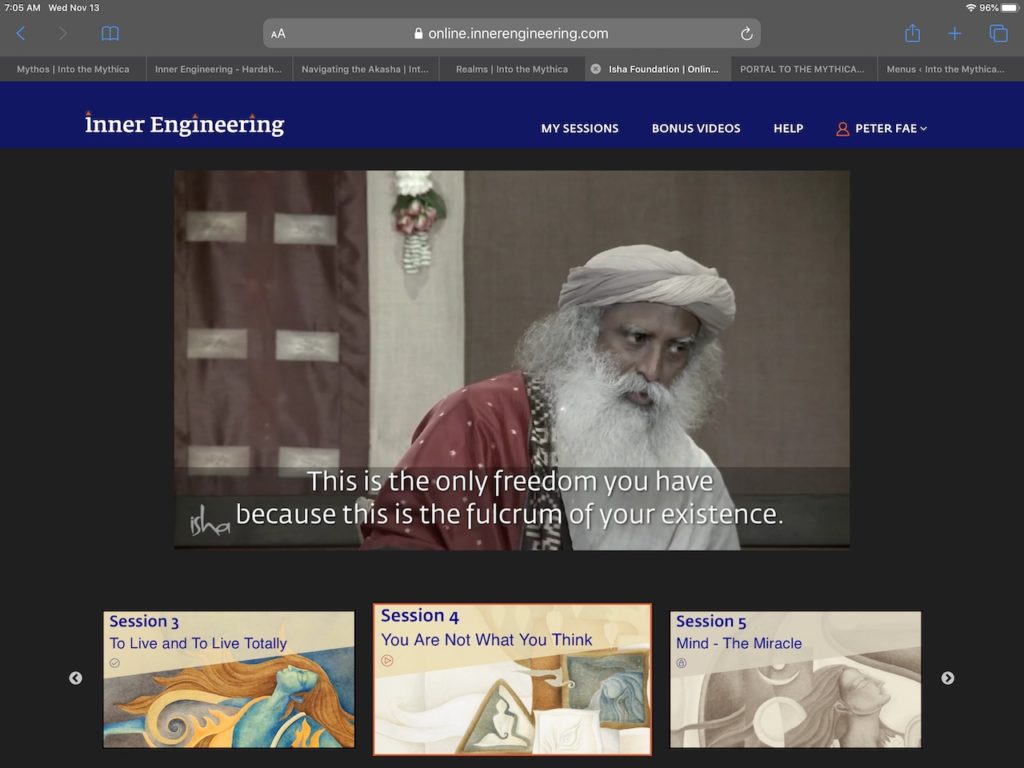Show next sessions with right carousel arrow
Viewport: 1024px width, 768px height.
948,678
